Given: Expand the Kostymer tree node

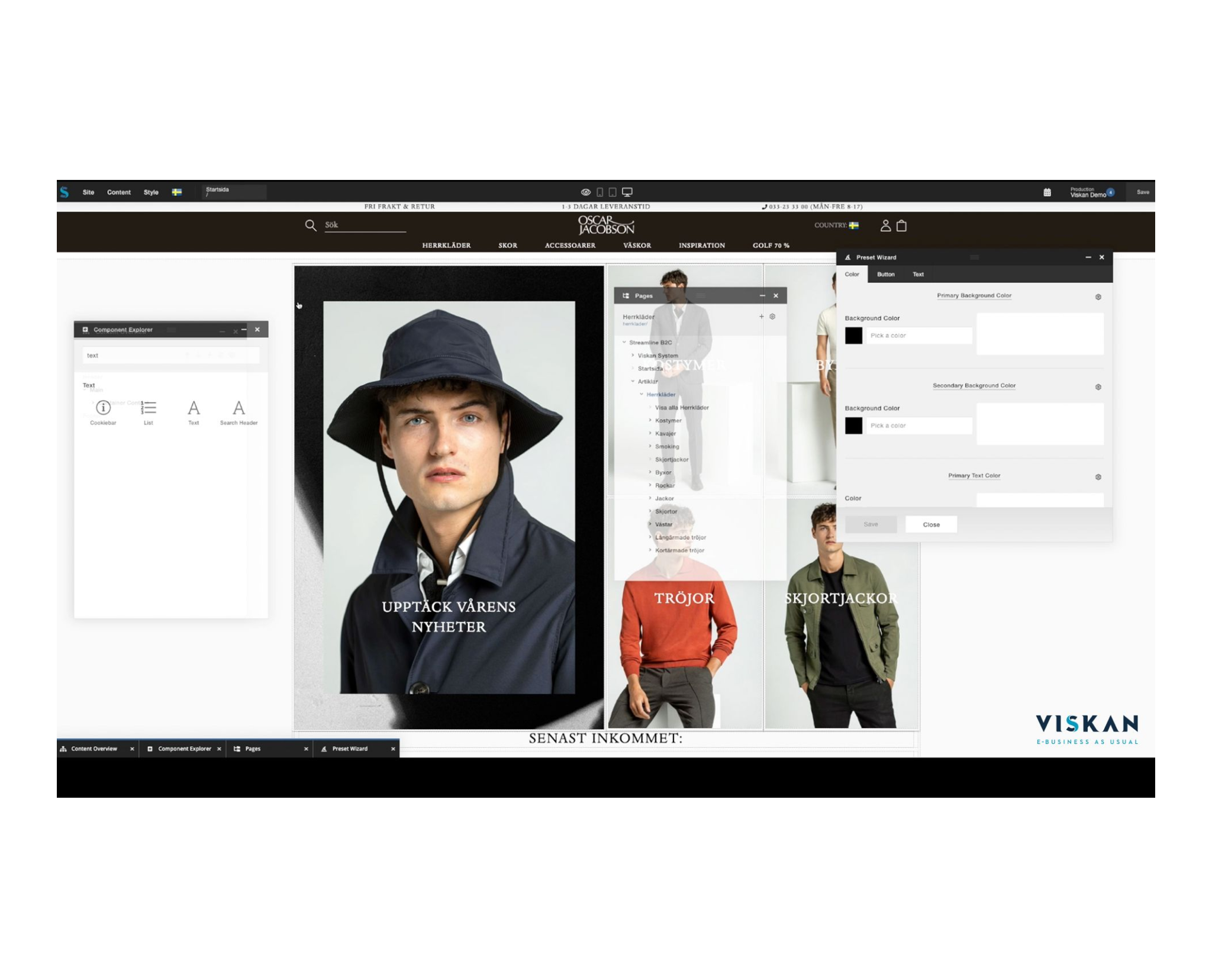Looking at the screenshot, I should point(650,421).
